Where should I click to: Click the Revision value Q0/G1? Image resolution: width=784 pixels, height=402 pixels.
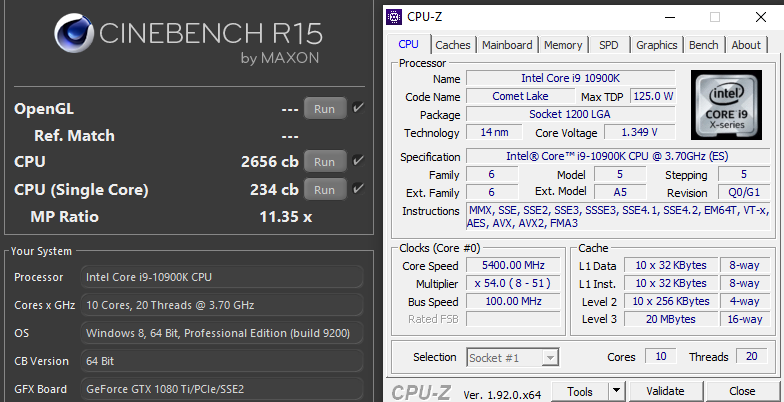tap(744, 192)
